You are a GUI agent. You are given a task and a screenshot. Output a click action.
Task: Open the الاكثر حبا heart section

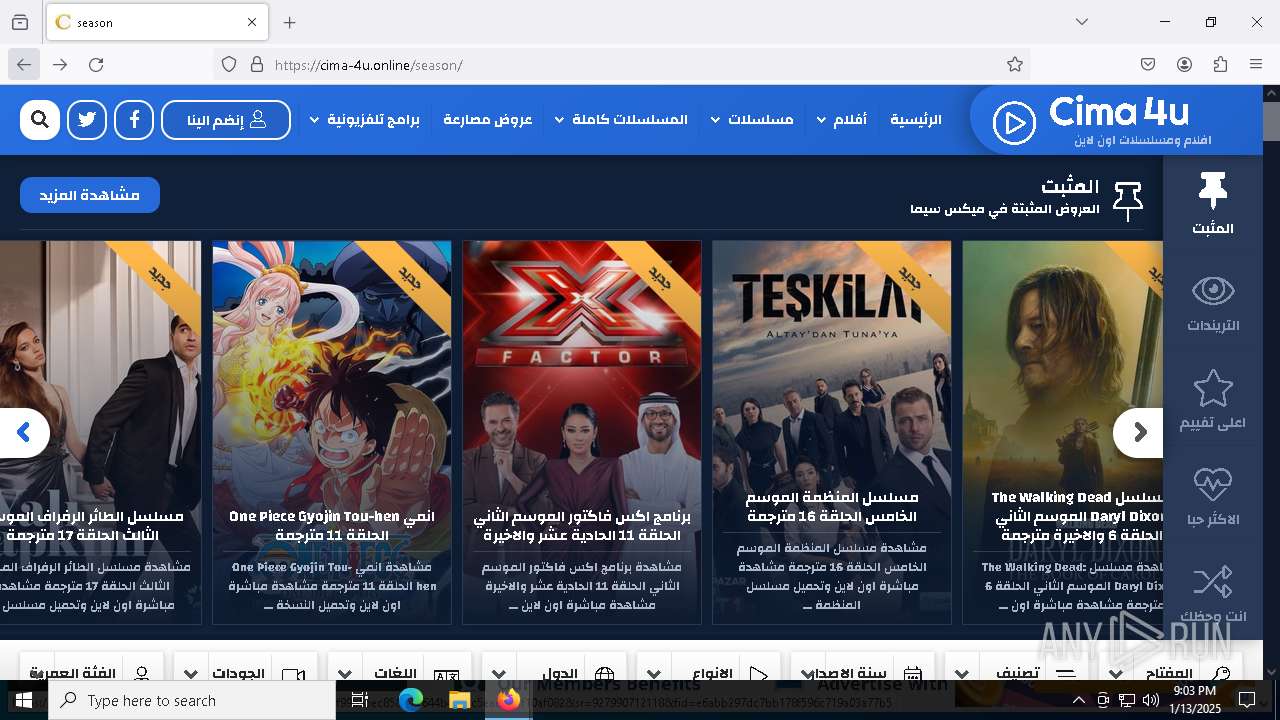click(1213, 496)
